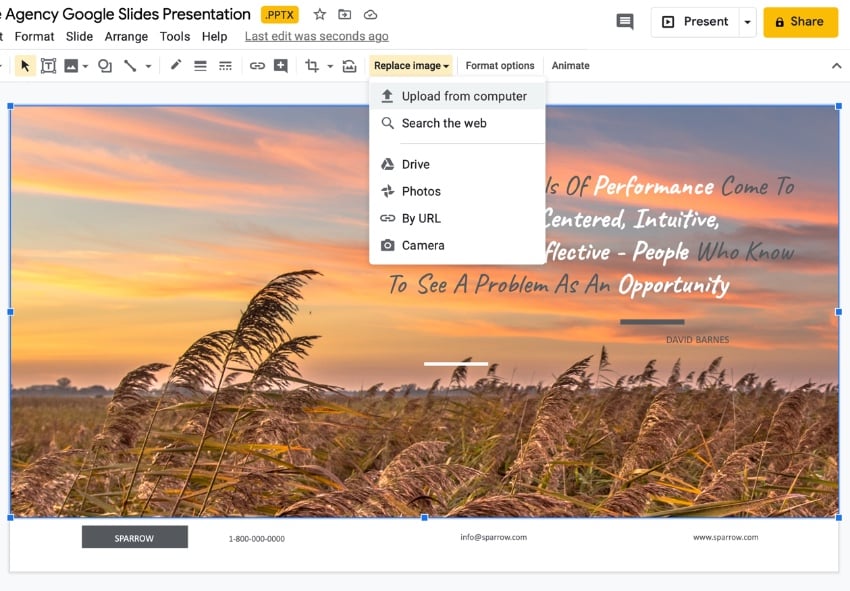The image size is (850, 591).
Task: Click the yellow Share button
Action: [x=800, y=22]
